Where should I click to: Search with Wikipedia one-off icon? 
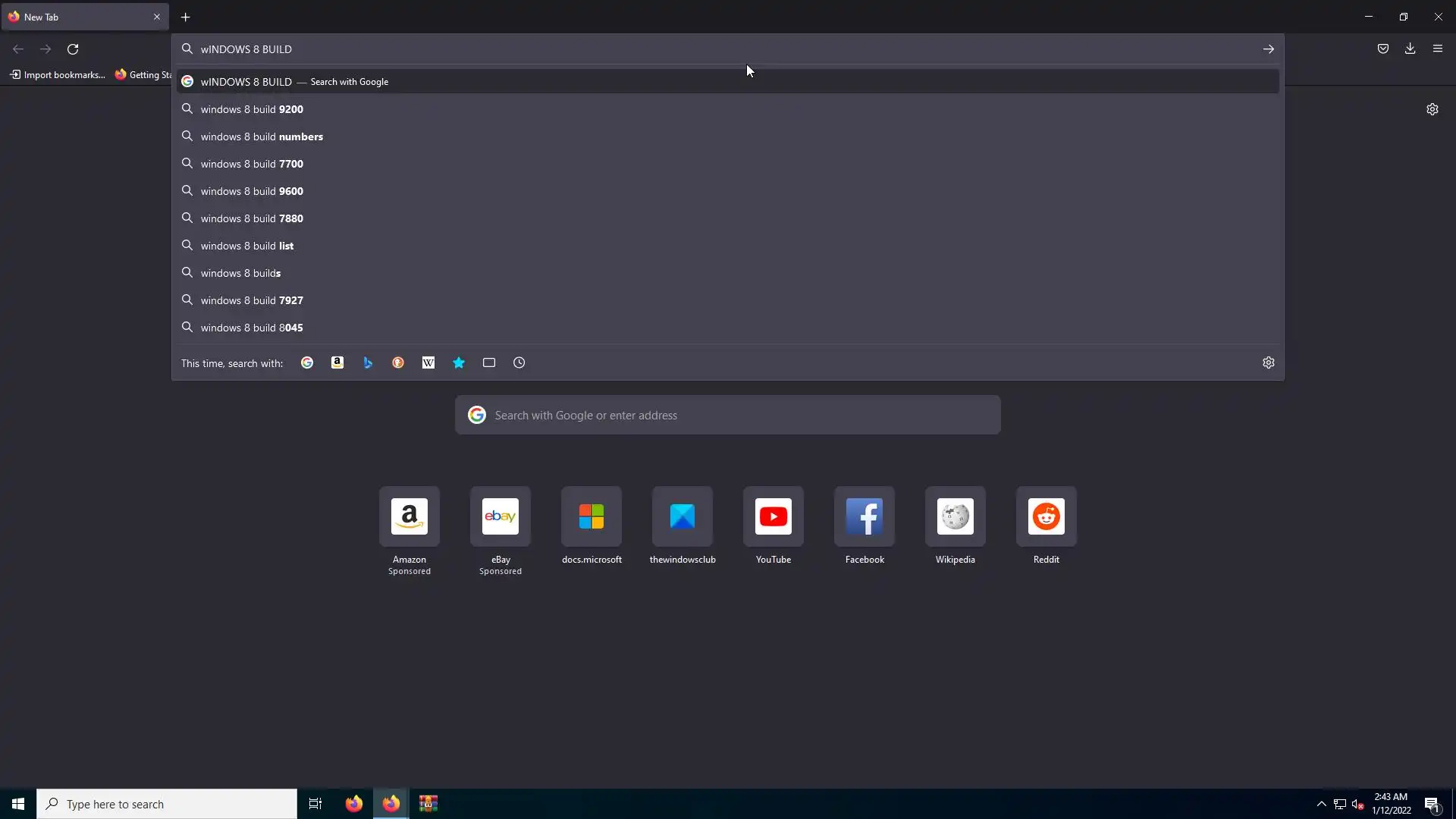click(428, 363)
